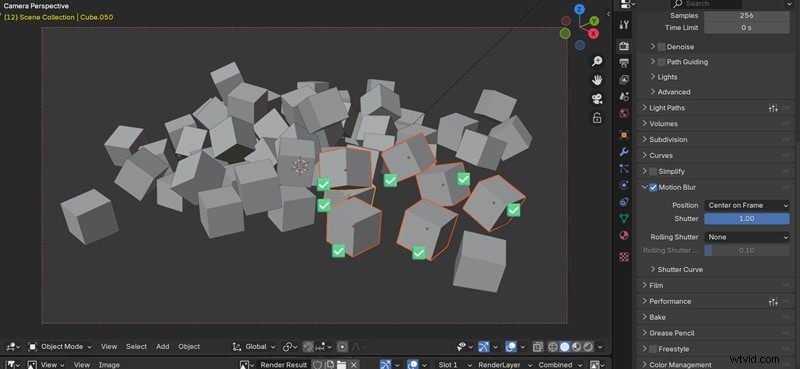Switch to rendered viewport shading
Viewport: 800px width, 369px height.
pyautogui.click(x=588, y=347)
